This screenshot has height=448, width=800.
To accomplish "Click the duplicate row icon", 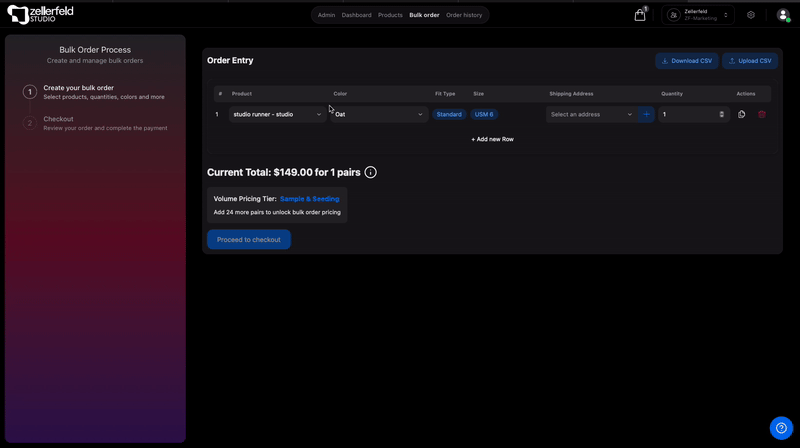I will tap(741, 114).
